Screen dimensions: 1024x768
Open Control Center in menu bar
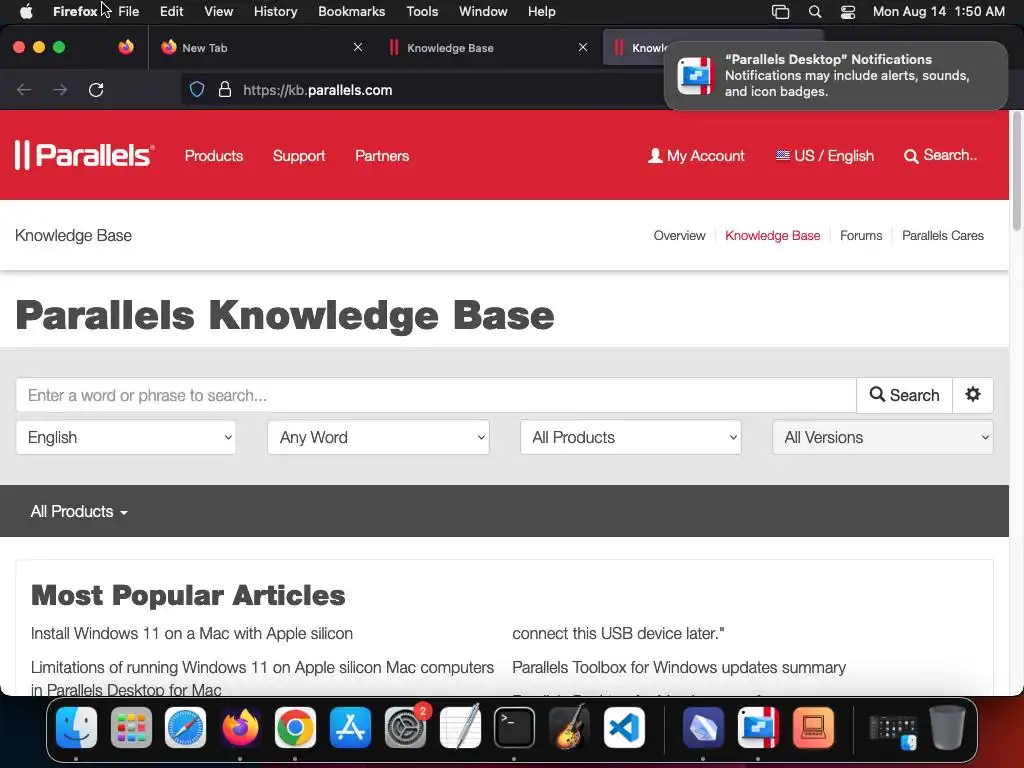[x=848, y=11]
